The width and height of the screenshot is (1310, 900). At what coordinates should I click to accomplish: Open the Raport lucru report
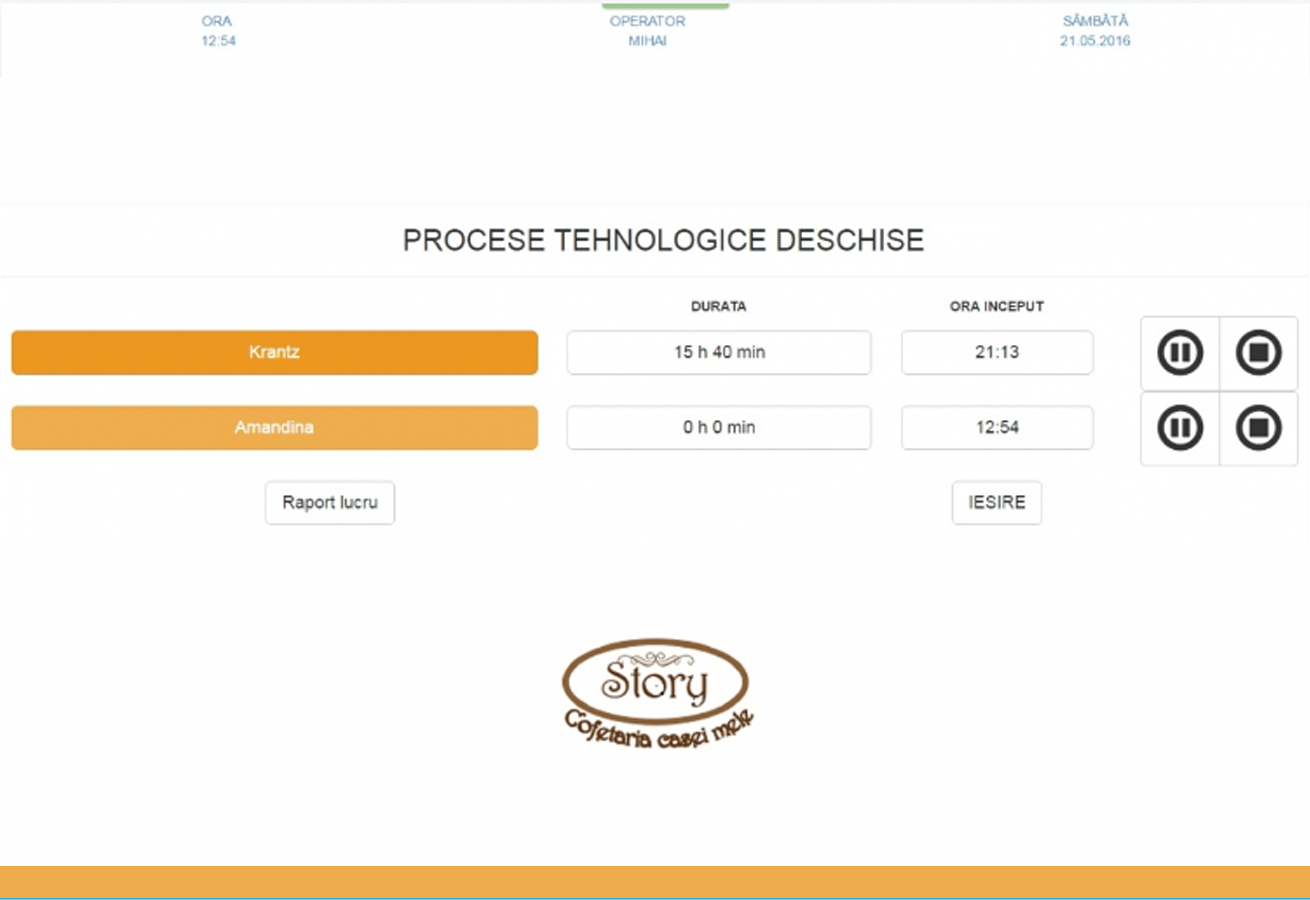(330, 503)
